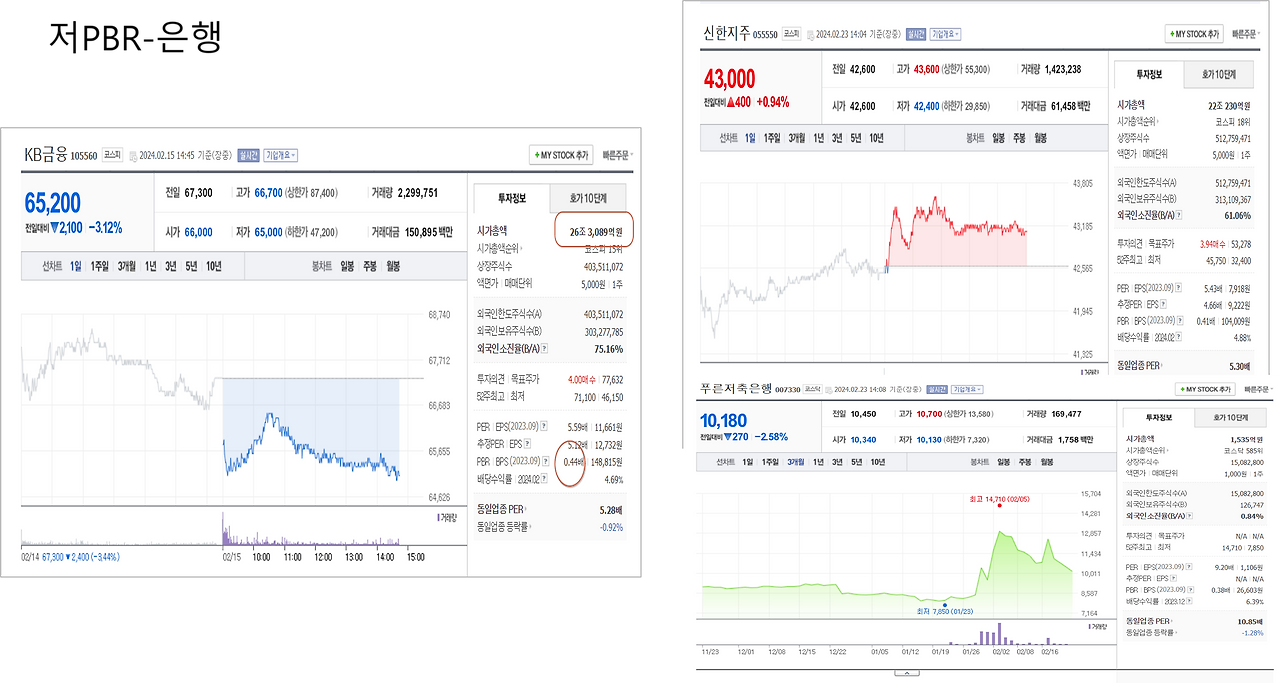Click help icon beside 추정PER EPS in 신한지주
Viewport: 1280px width, 683px height.
click(x=1163, y=304)
